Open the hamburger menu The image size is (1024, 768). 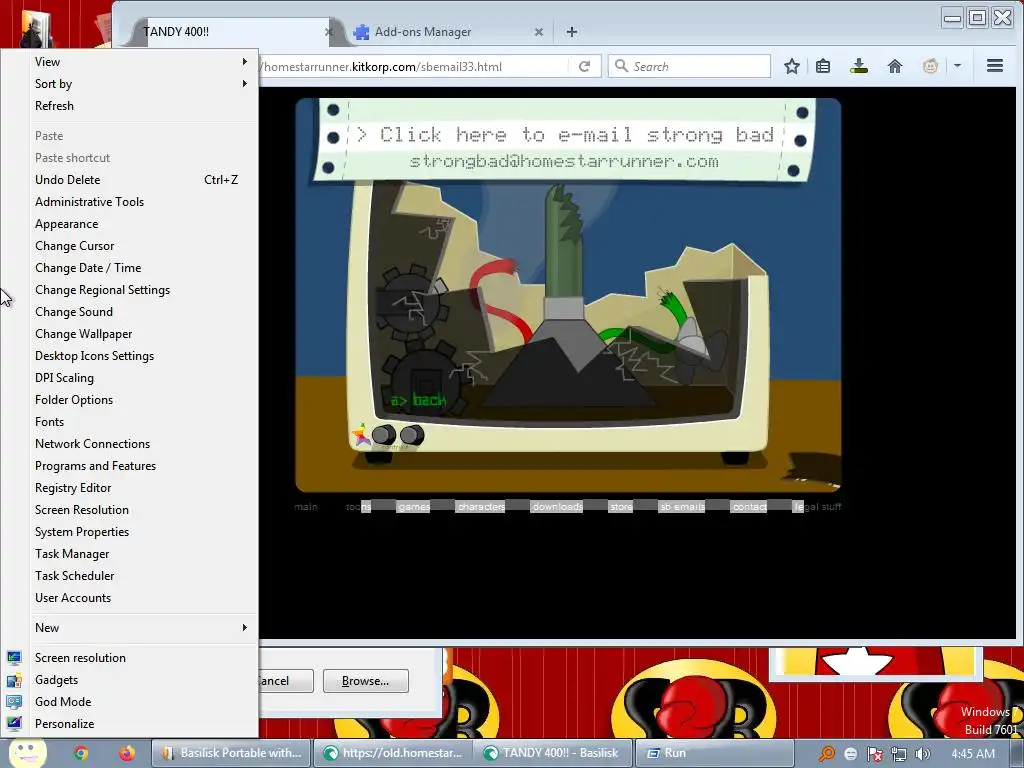(995, 66)
